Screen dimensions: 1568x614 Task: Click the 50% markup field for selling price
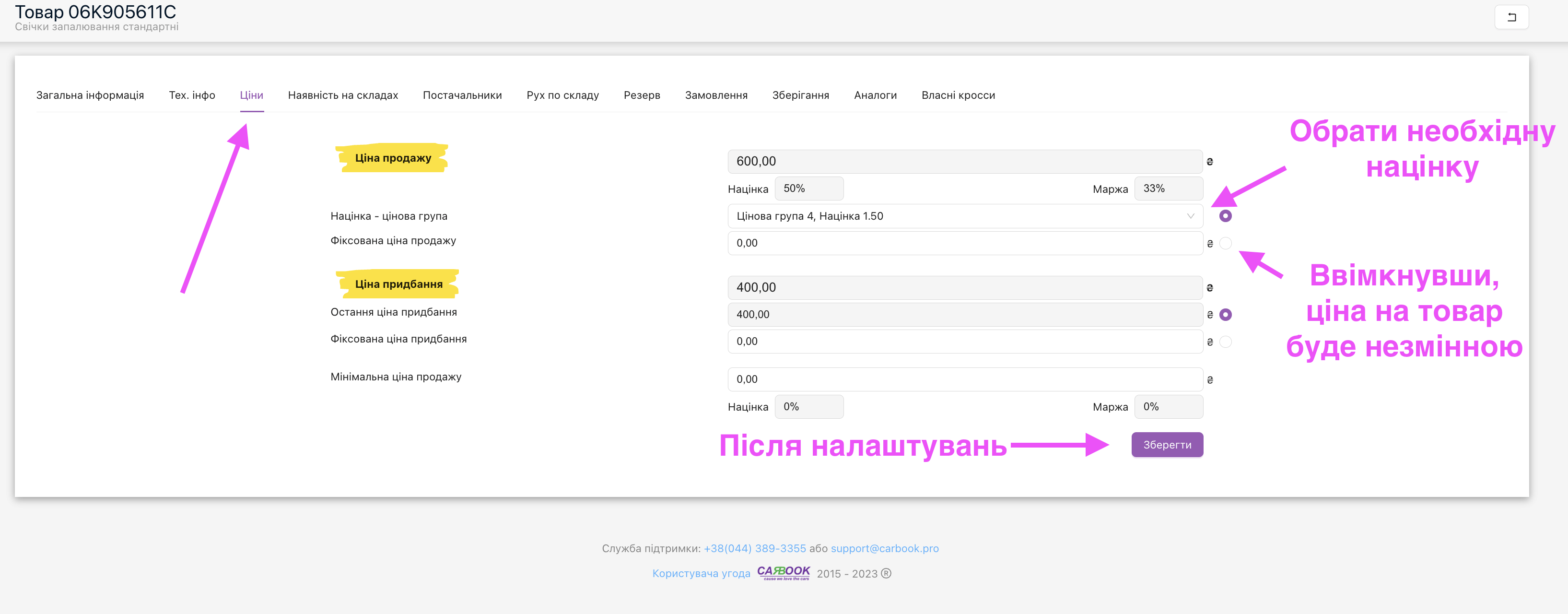click(808, 189)
